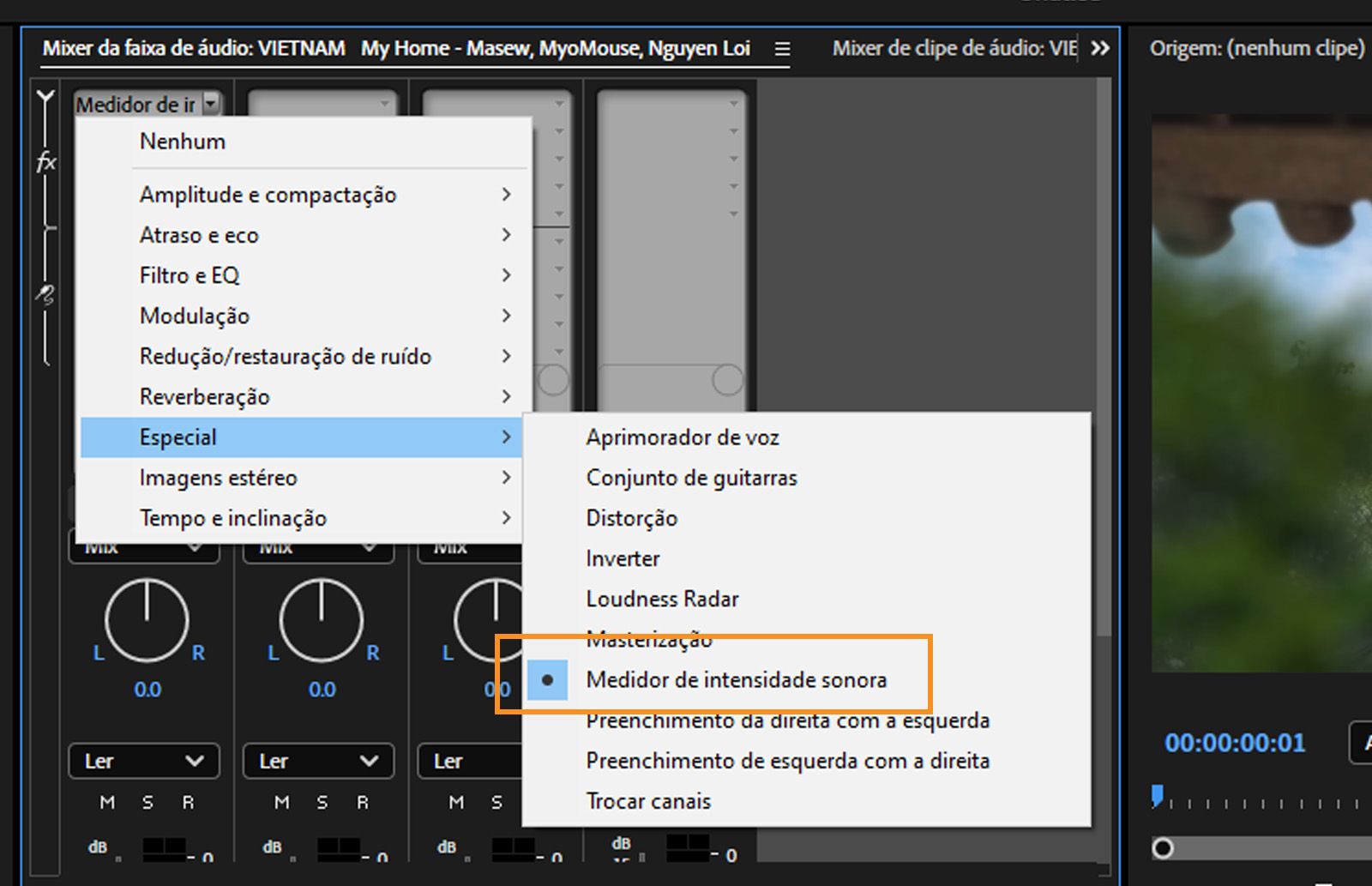Switch to the Mixer de clipe de áudio tab
The height and width of the screenshot is (886, 1372).
(950, 48)
